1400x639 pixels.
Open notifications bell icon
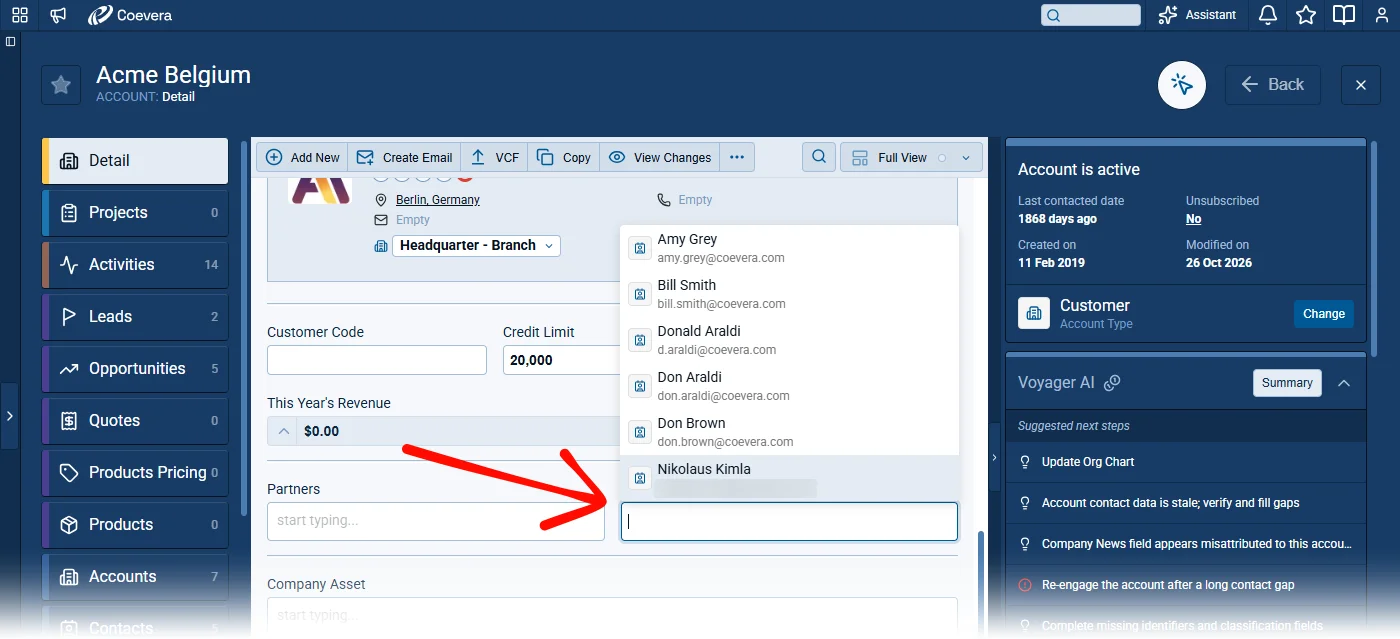[x=1268, y=15]
